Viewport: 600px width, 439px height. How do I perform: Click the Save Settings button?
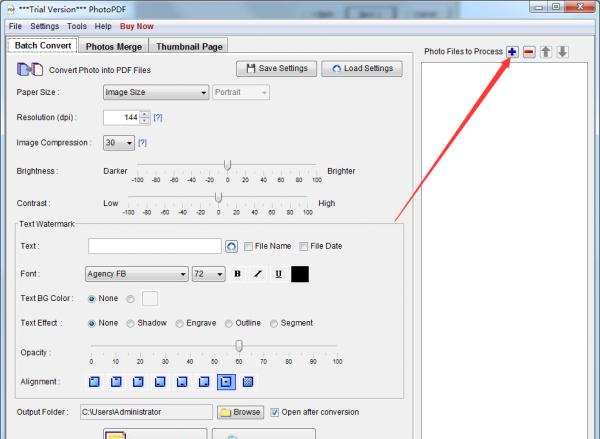tap(277, 69)
